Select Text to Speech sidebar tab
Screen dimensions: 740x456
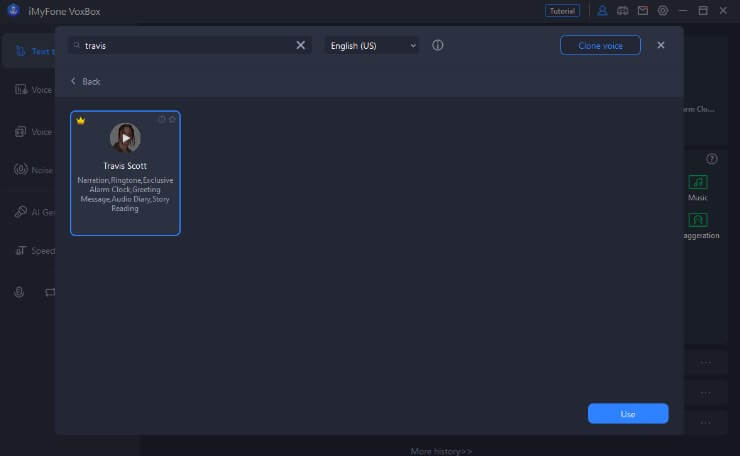(x=30, y=51)
